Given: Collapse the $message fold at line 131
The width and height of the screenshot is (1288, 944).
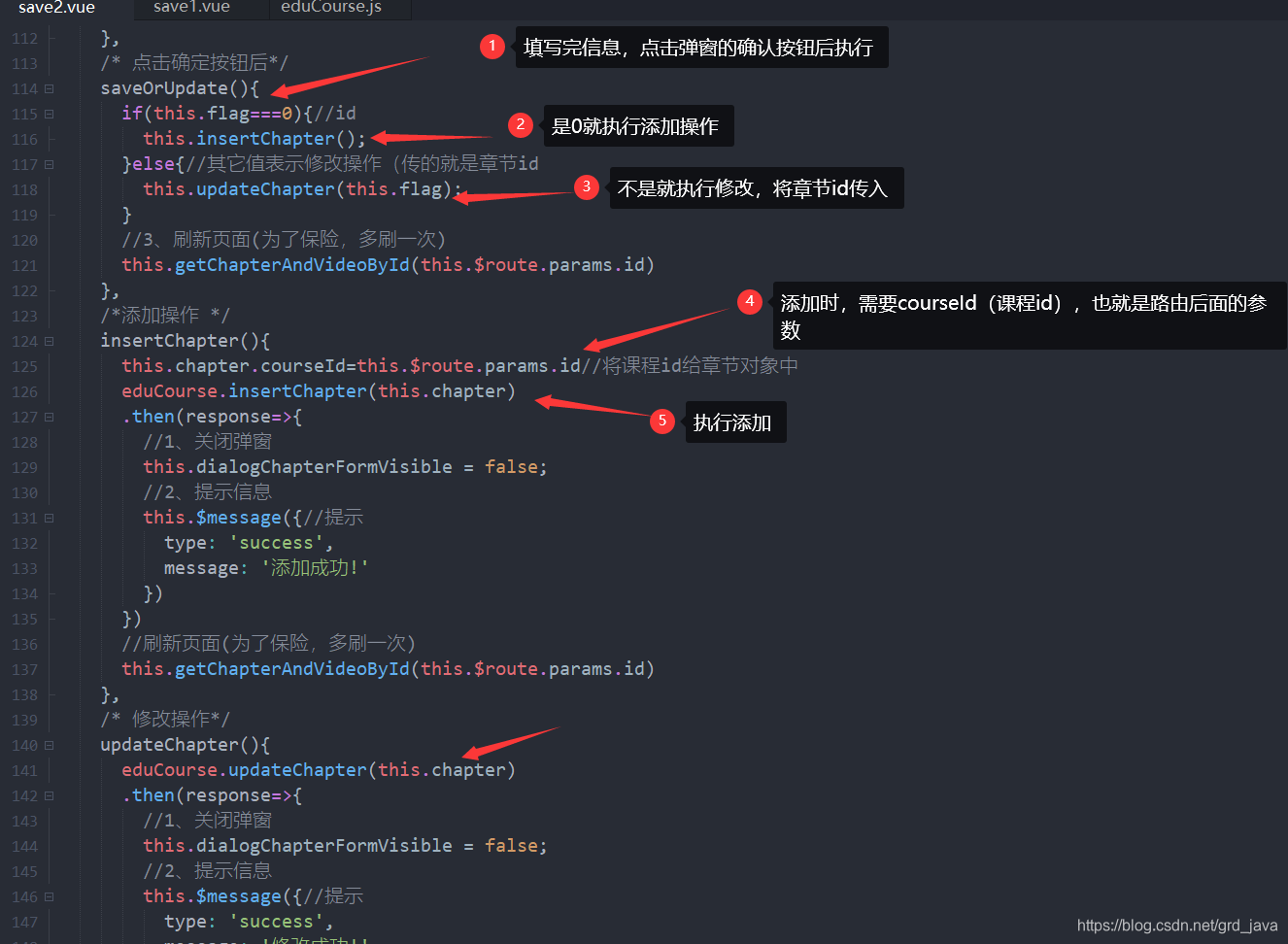Looking at the screenshot, I should [49, 518].
